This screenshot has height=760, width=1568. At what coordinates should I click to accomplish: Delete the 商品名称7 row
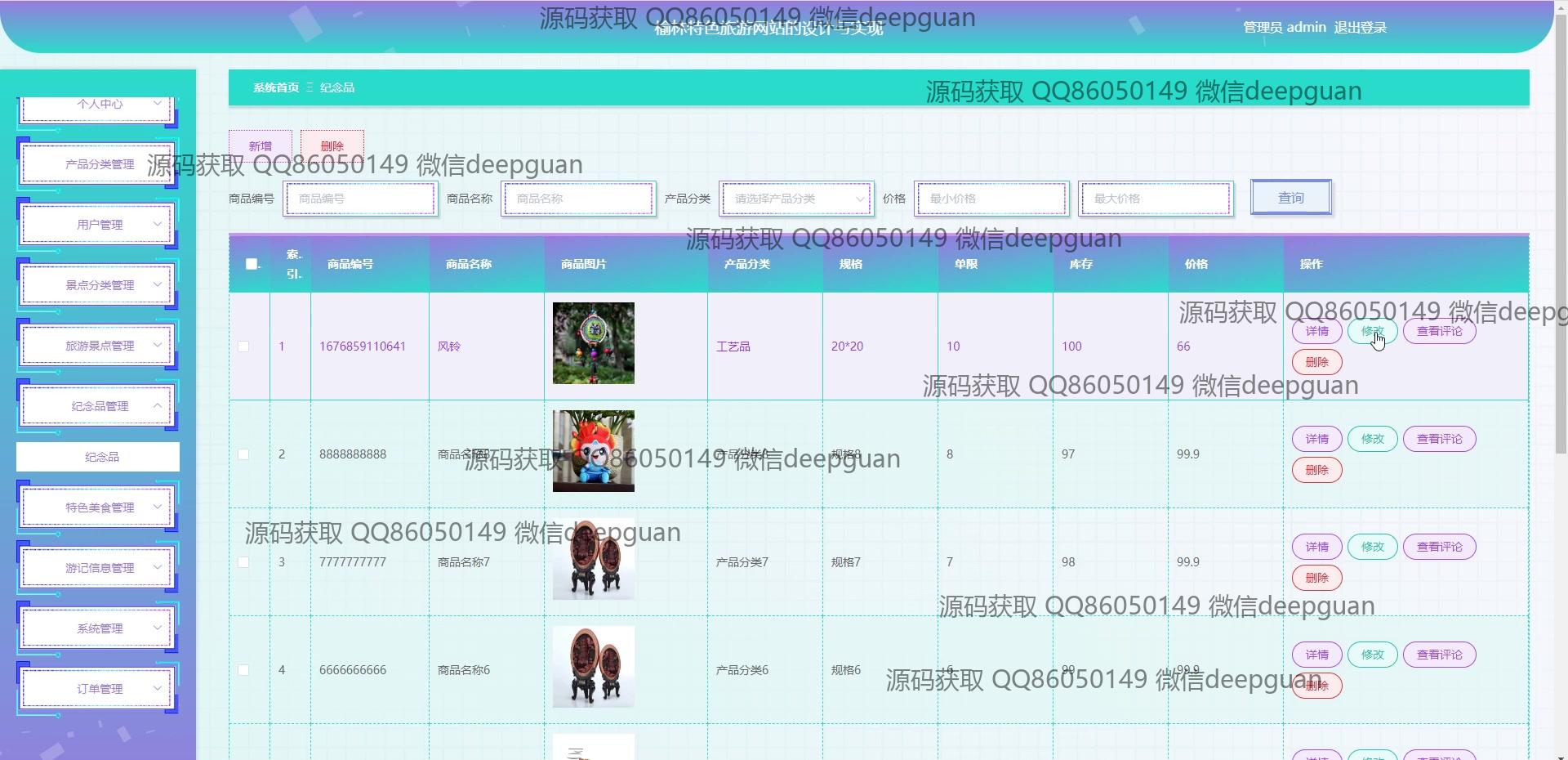1317,578
